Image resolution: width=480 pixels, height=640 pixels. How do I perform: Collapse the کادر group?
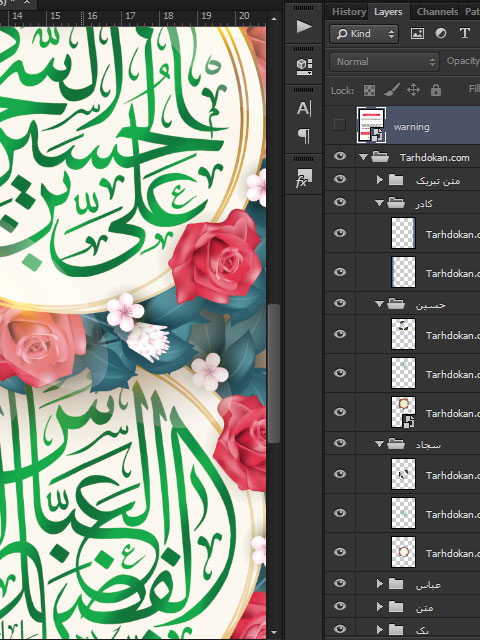point(379,203)
